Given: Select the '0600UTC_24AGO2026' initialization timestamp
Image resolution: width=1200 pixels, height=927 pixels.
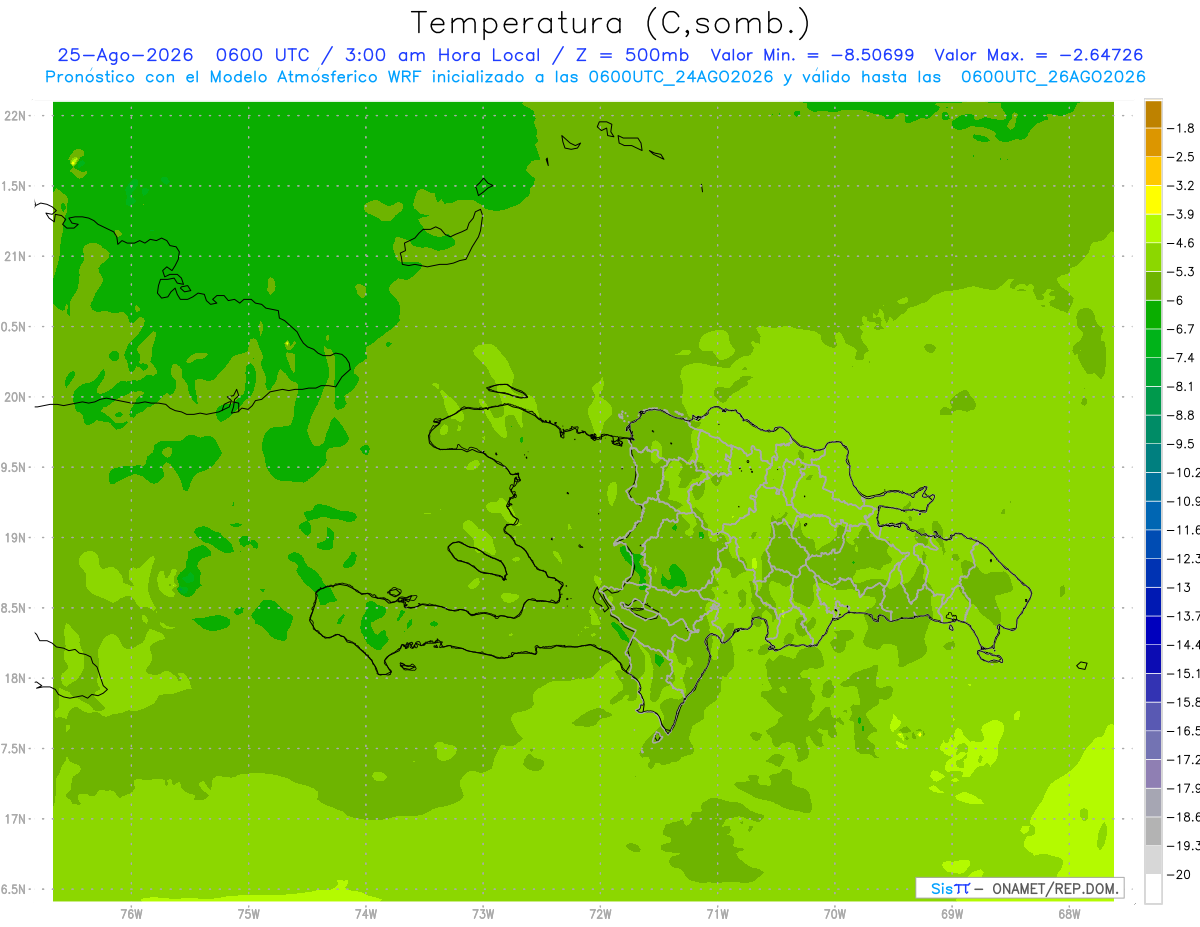Looking at the screenshot, I should point(681,77).
